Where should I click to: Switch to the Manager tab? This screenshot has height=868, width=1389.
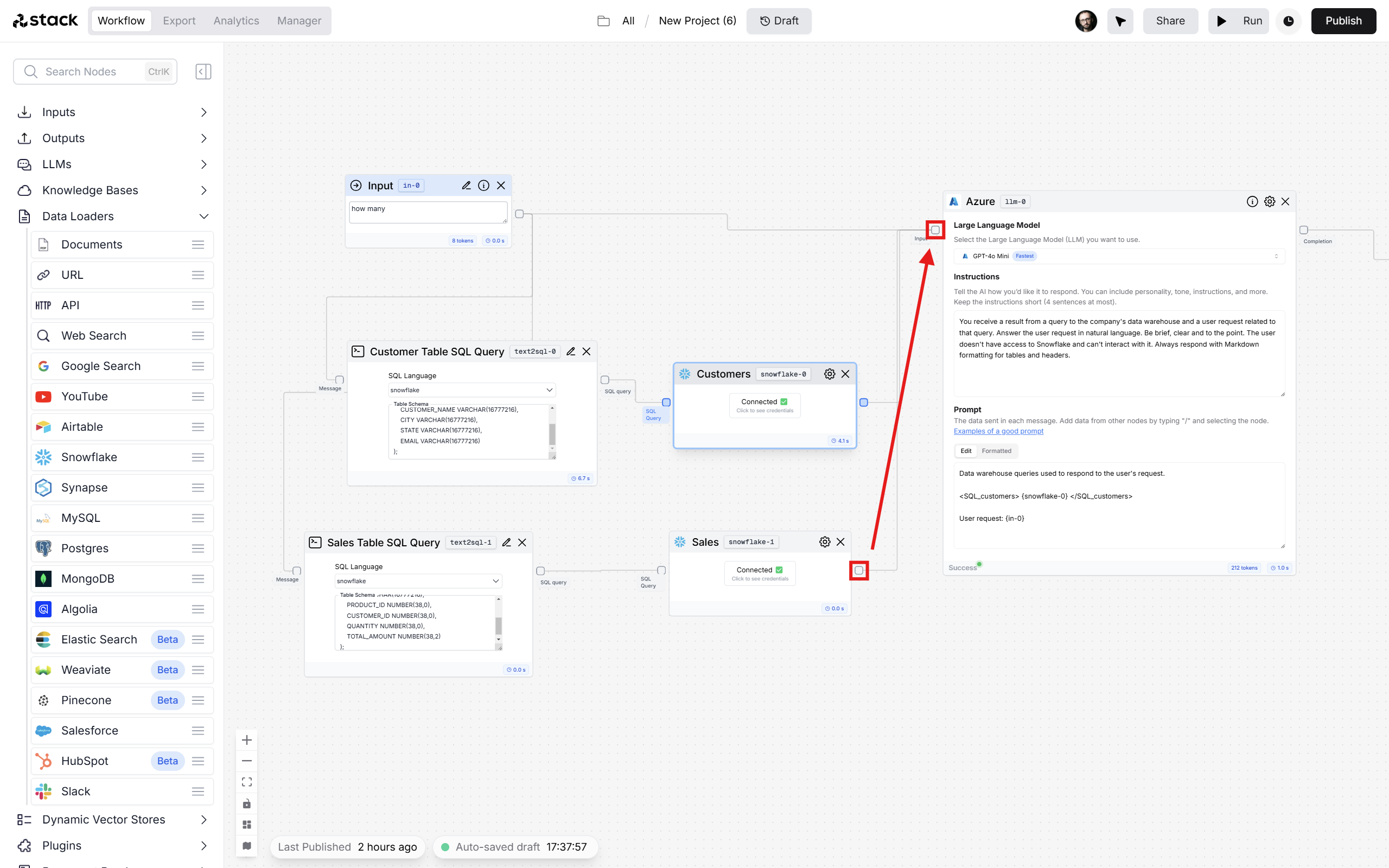[x=299, y=21]
